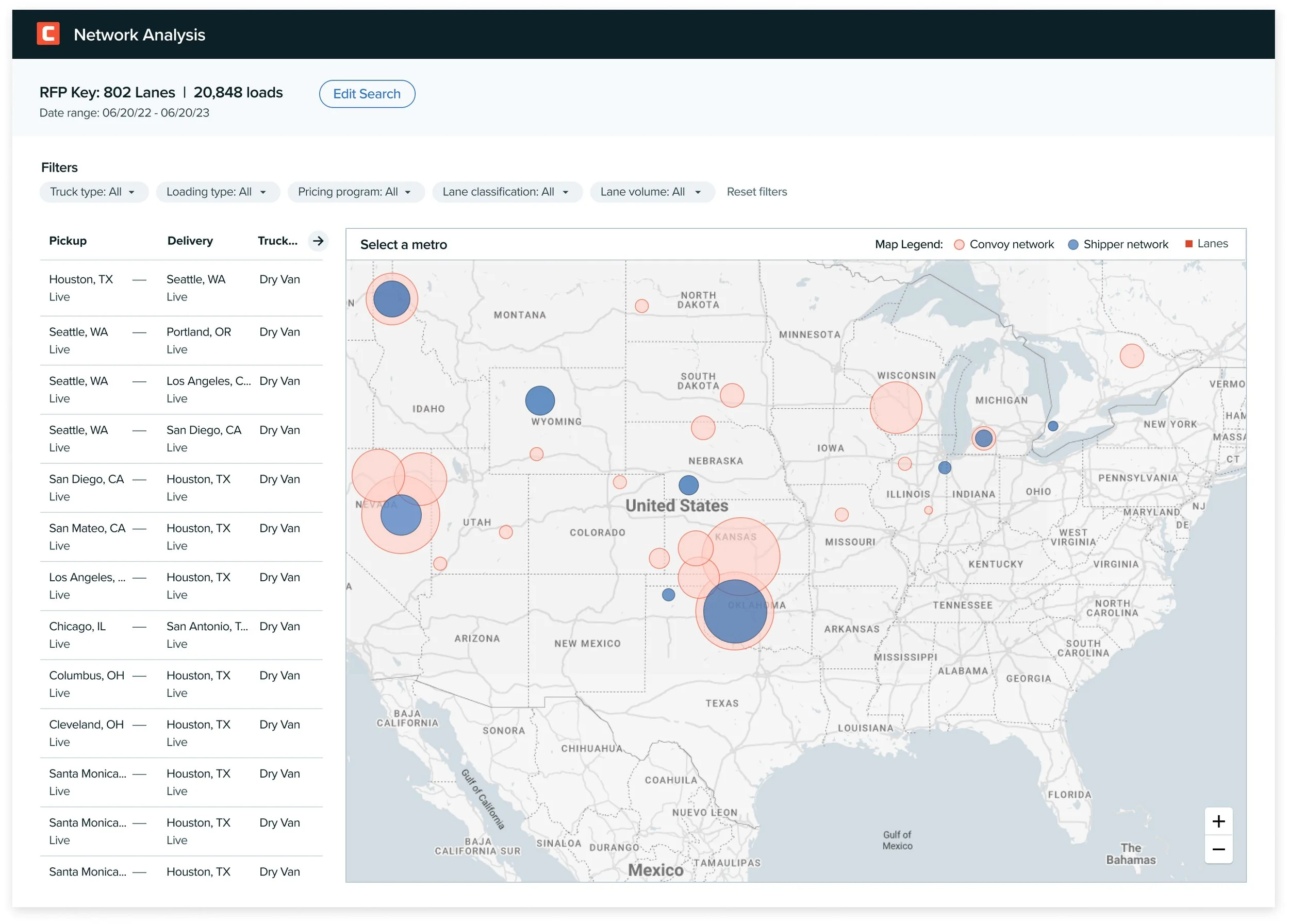The image size is (1289, 924).
Task: Click the Reset filters link
Action: 756,192
